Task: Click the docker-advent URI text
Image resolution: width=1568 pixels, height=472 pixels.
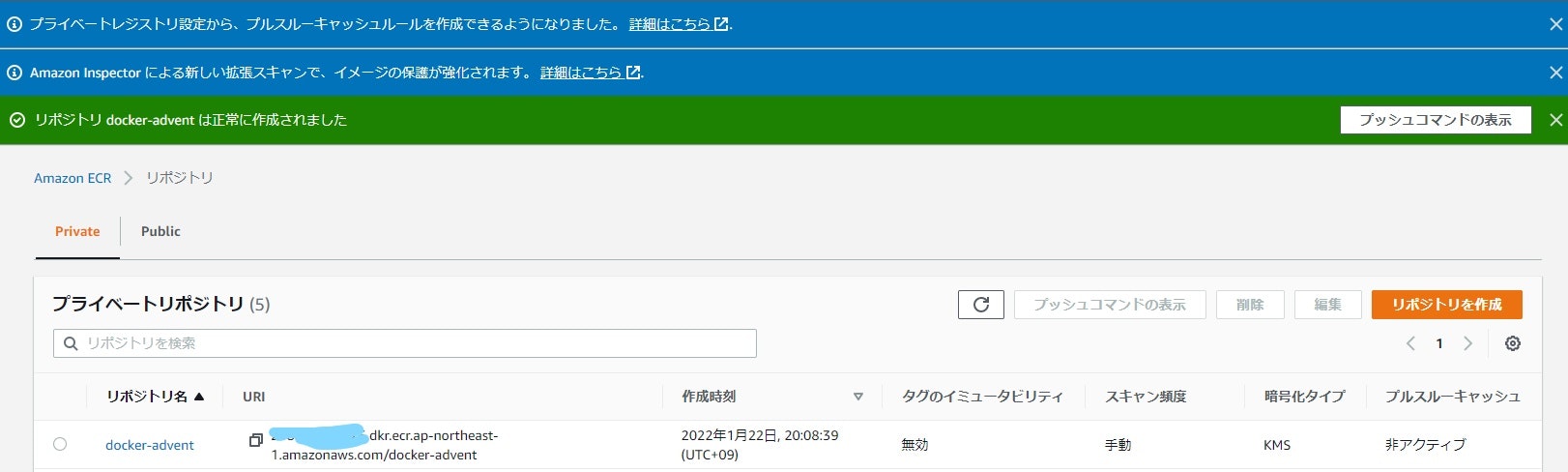Action: click(x=385, y=445)
